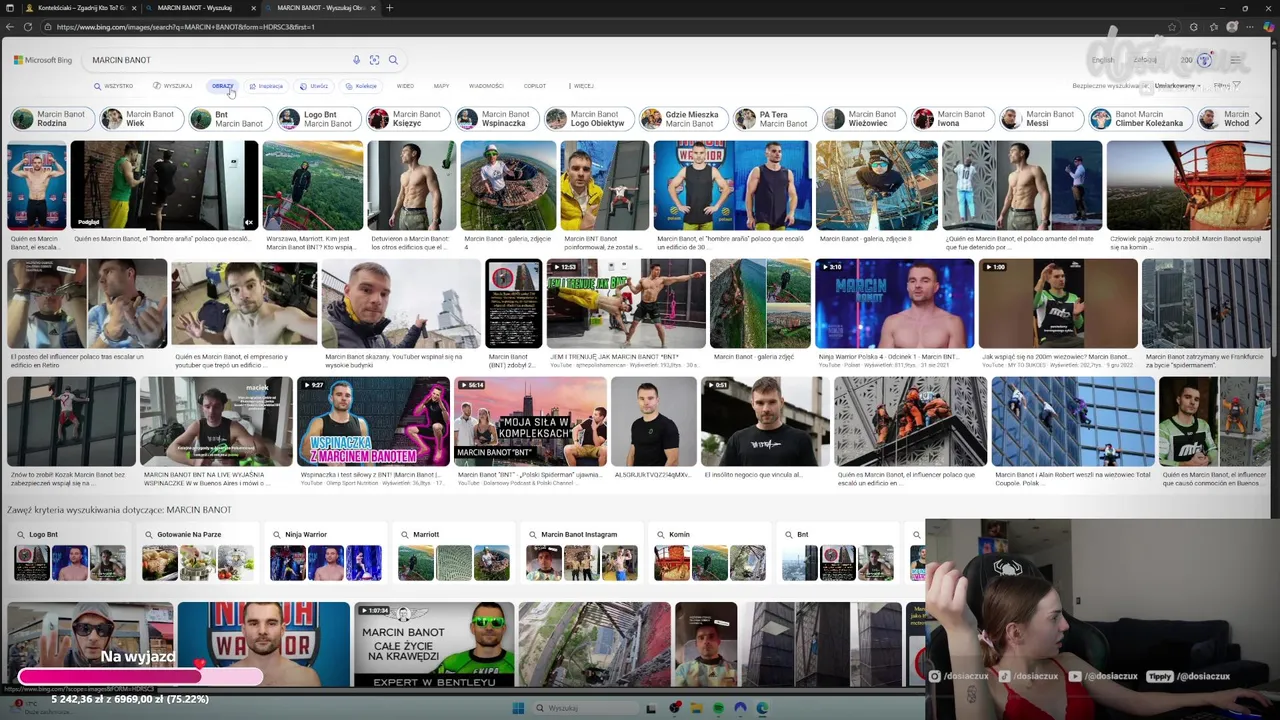Click the browser address bar URL

(x=185, y=27)
